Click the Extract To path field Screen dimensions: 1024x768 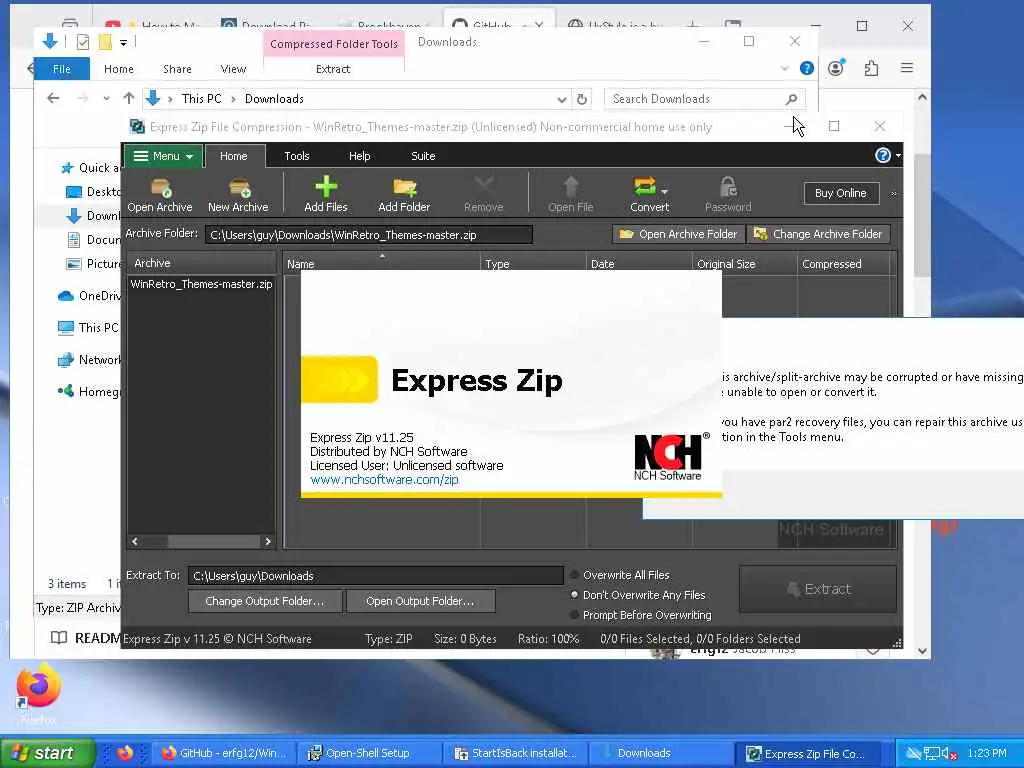pyautogui.click(x=376, y=575)
